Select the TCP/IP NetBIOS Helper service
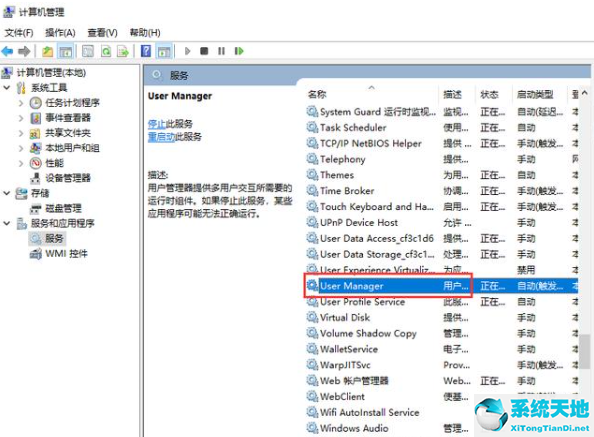594x437 pixels. click(442, 144)
